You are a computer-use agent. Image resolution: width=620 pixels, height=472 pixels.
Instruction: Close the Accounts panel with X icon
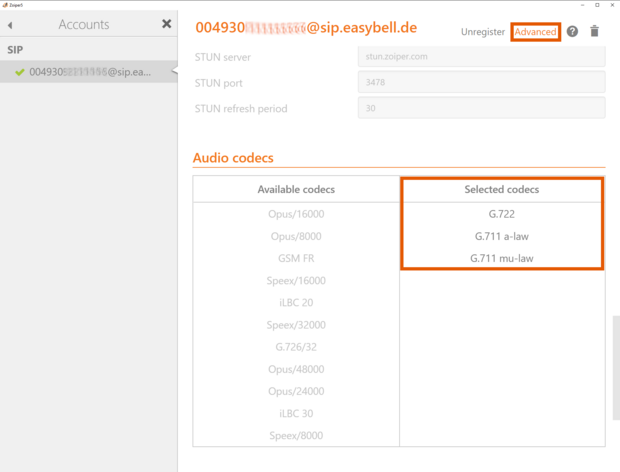(x=167, y=24)
